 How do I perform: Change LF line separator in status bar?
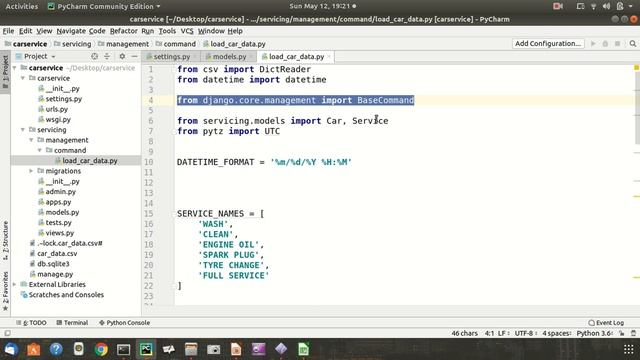tap(503, 333)
